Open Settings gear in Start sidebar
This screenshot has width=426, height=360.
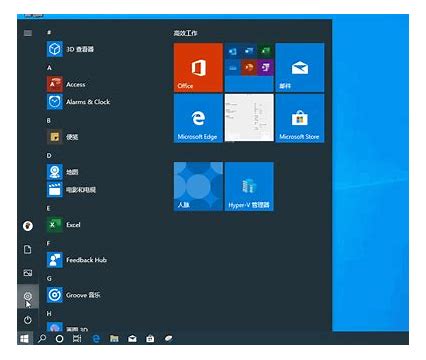28,296
